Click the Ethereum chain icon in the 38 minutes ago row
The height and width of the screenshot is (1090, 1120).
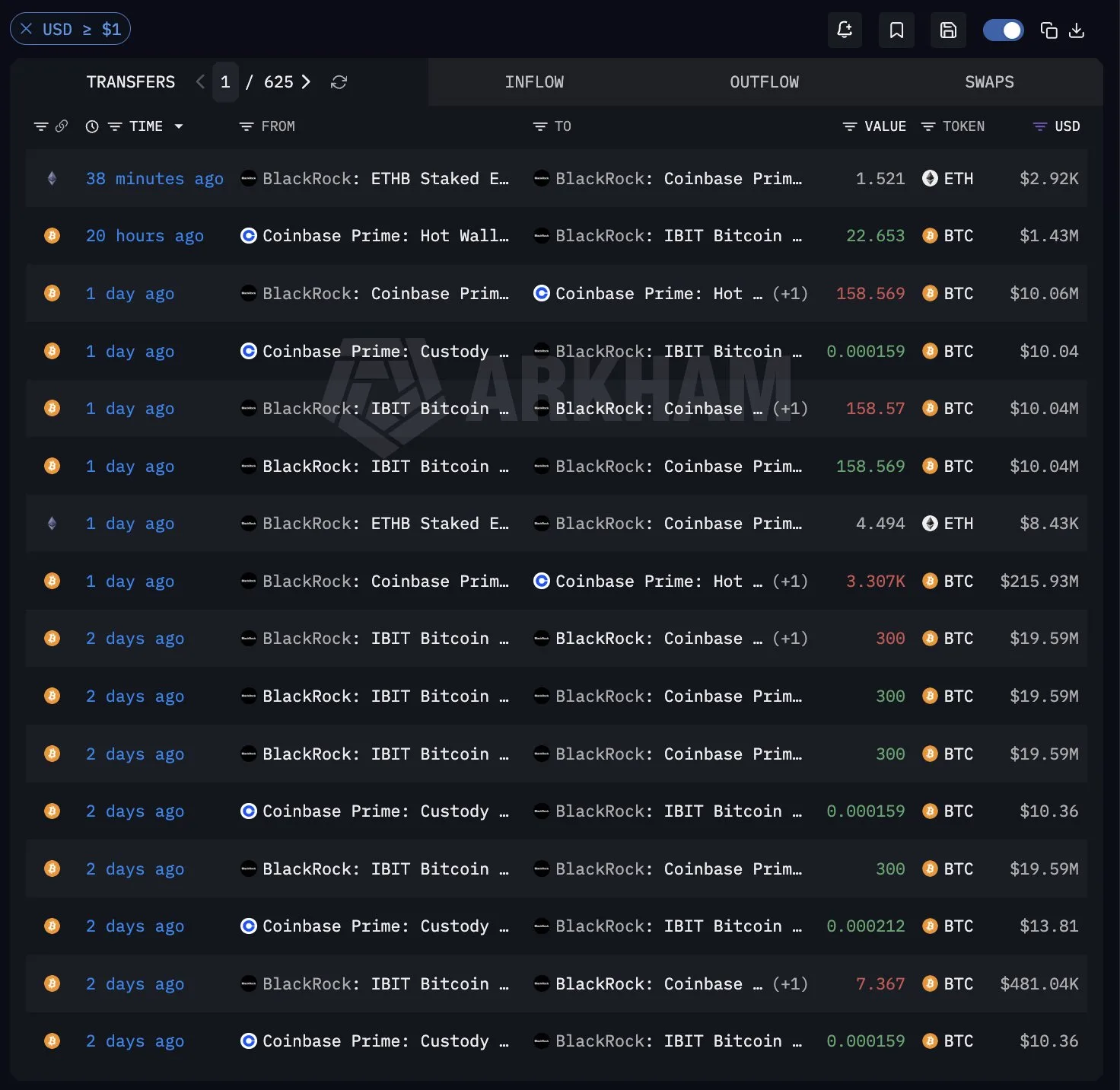click(x=52, y=179)
